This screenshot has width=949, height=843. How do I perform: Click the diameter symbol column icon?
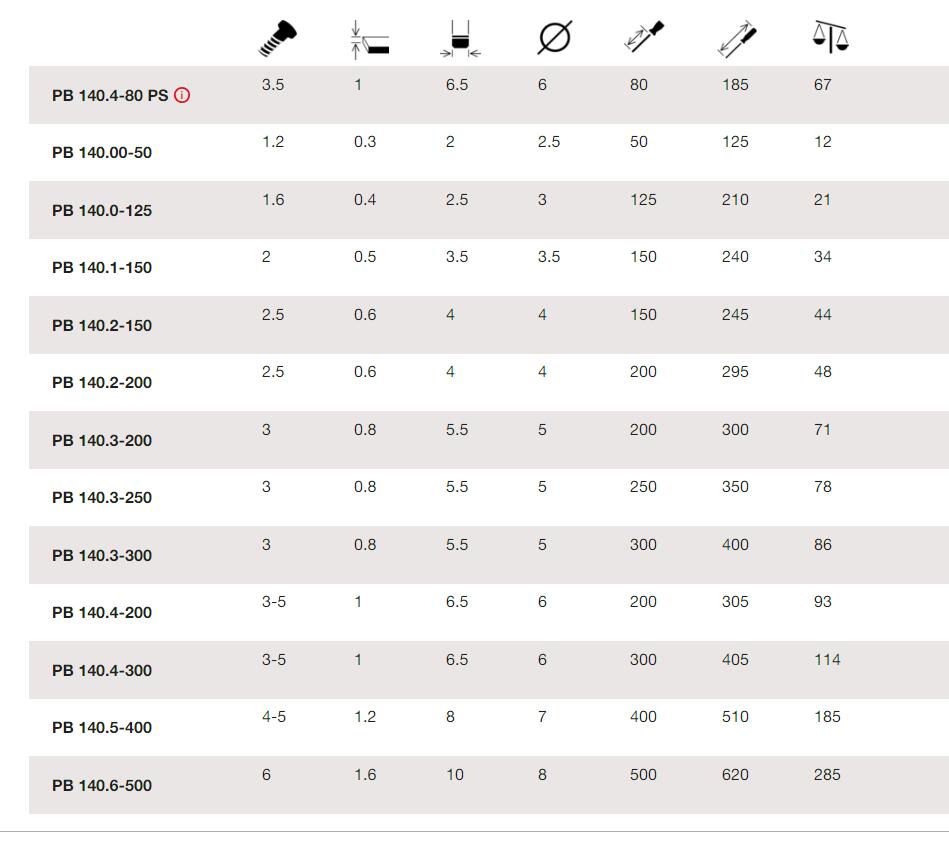point(554,38)
